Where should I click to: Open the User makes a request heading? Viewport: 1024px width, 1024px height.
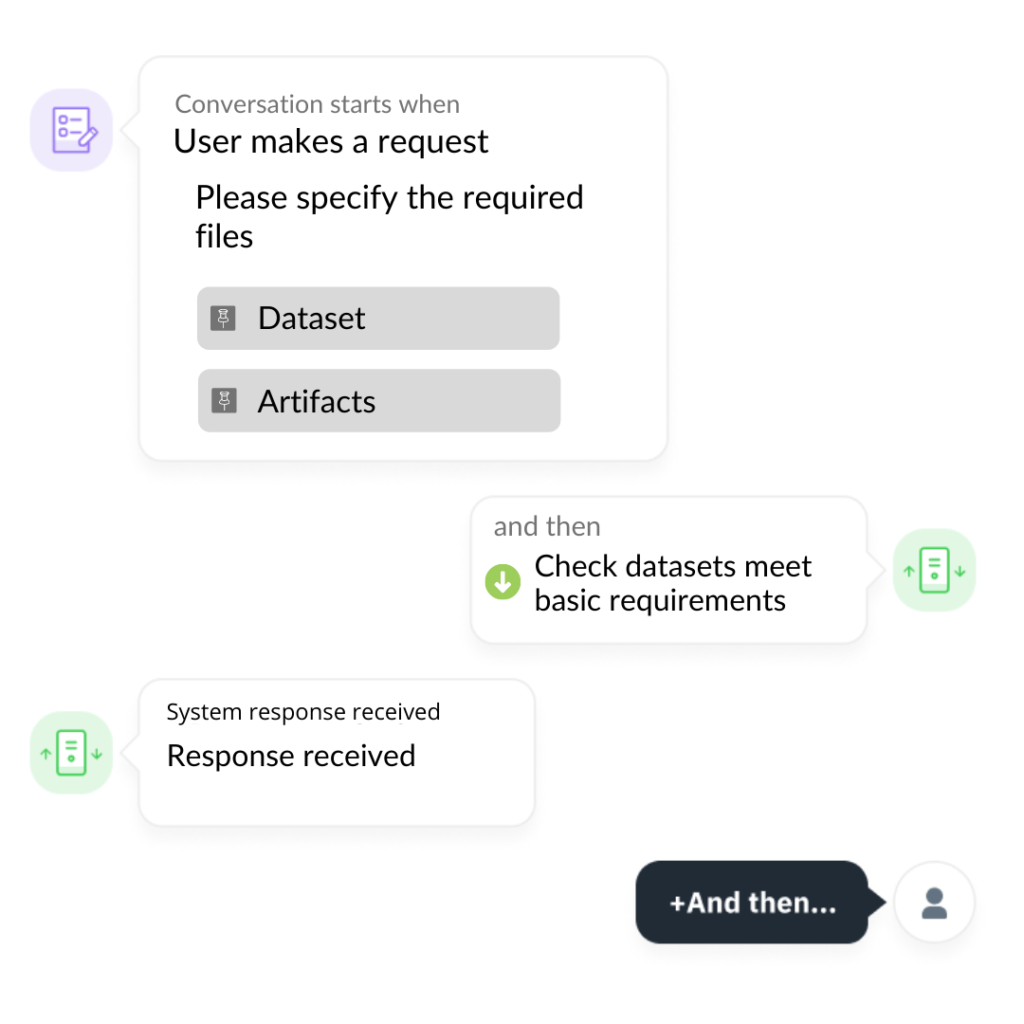pyautogui.click(x=330, y=142)
